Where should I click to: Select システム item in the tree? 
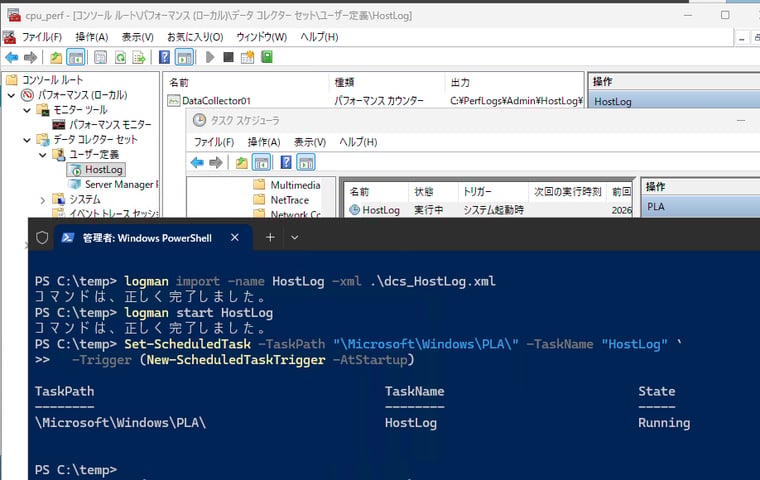(85, 200)
